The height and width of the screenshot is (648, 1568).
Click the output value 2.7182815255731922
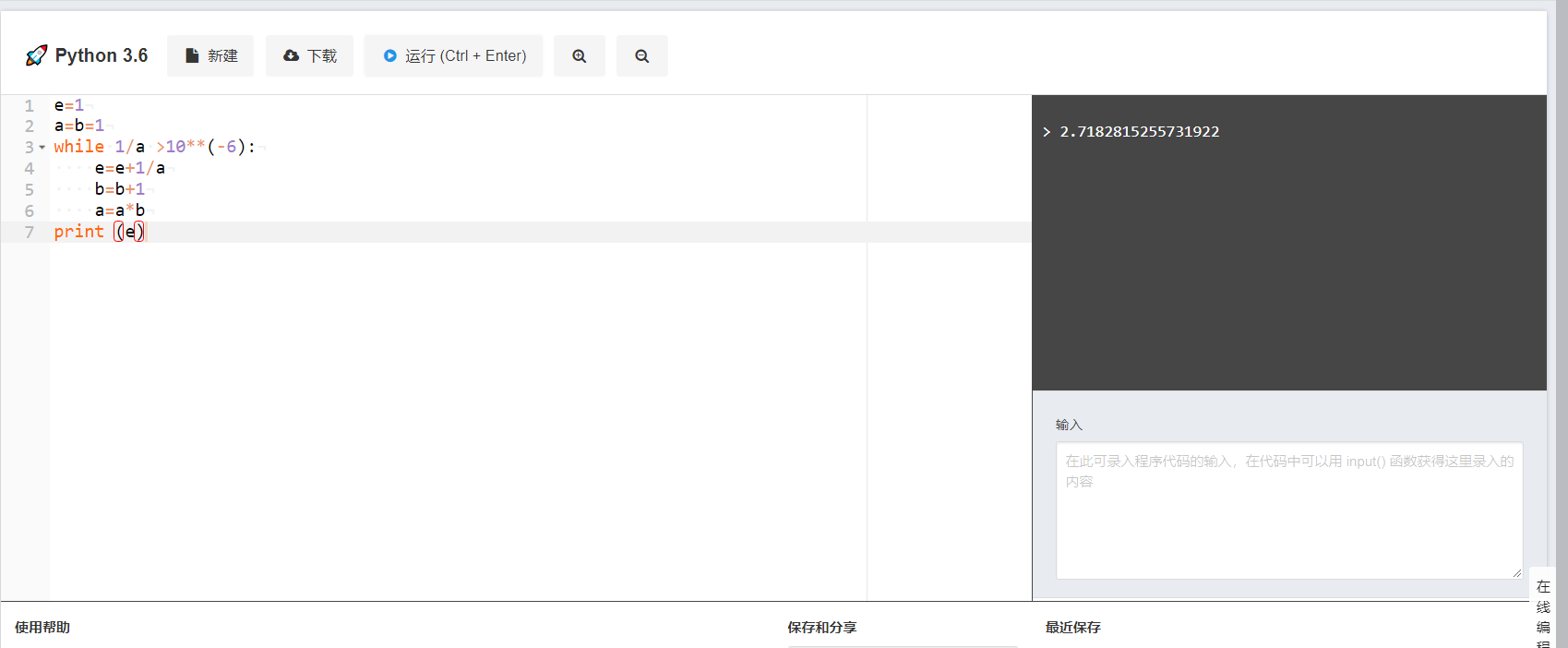[1140, 132]
